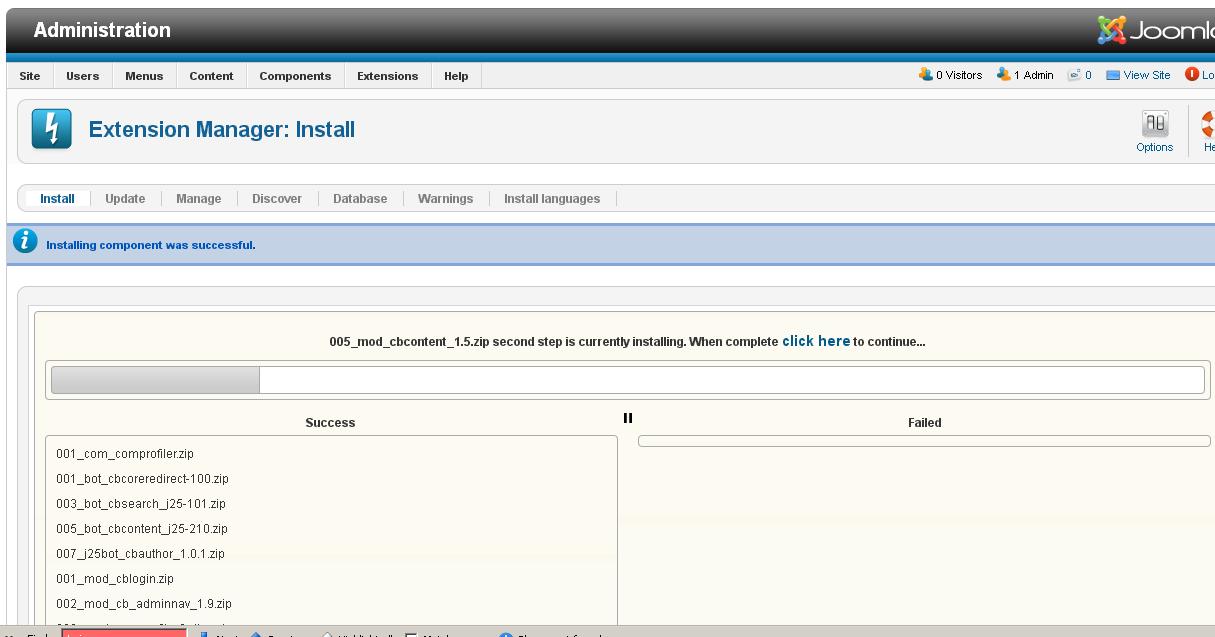The height and width of the screenshot is (637, 1215).
Task: Click the 1 Admin users icon
Action: 1004,75
